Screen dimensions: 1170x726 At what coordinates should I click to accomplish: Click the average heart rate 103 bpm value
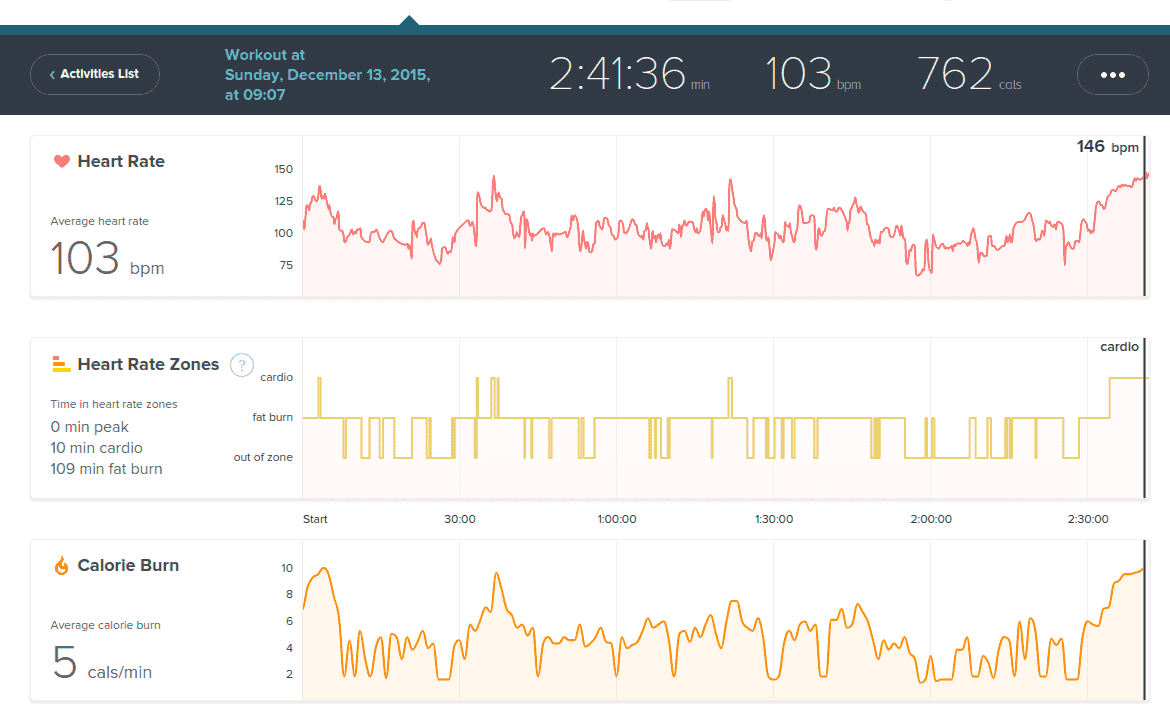(x=107, y=259)
